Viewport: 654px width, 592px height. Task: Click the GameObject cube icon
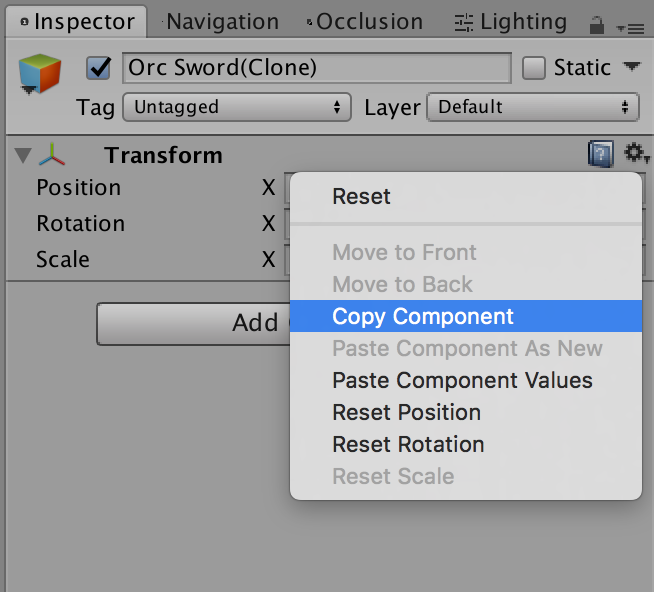[40, 74]
